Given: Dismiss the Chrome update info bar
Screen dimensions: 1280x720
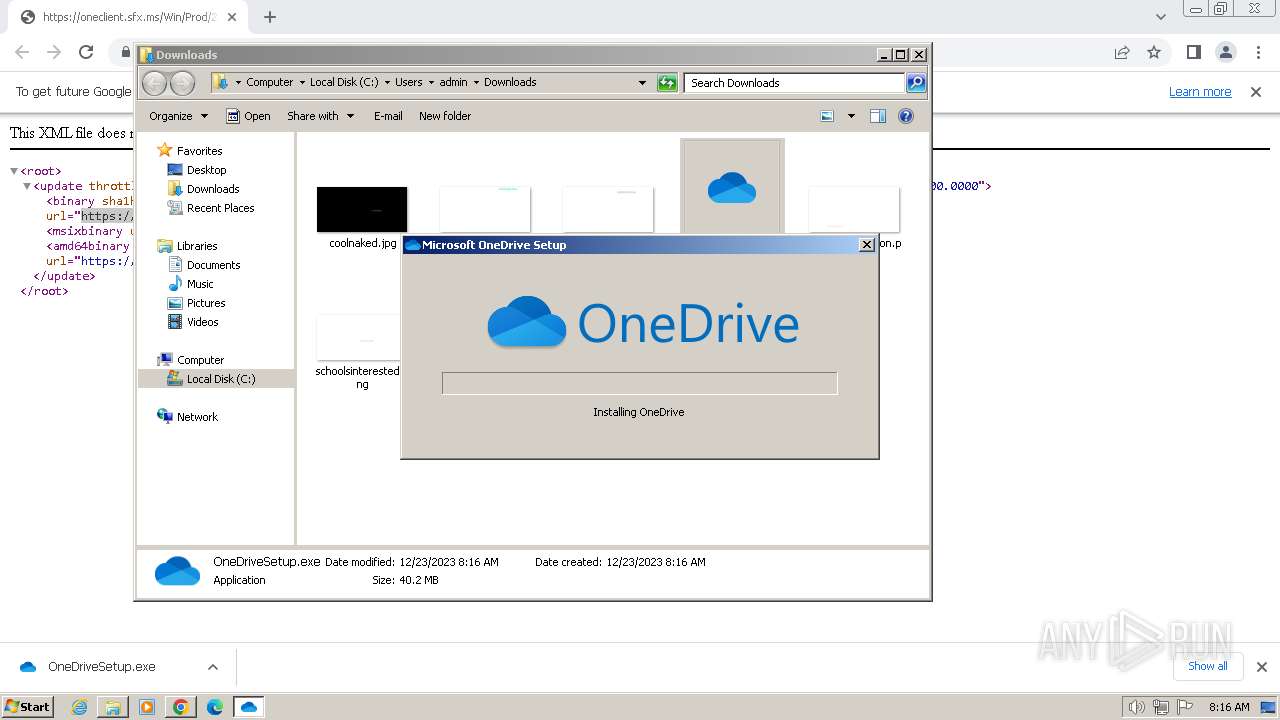Looking at the screenshot, I should coord(1256,92).
